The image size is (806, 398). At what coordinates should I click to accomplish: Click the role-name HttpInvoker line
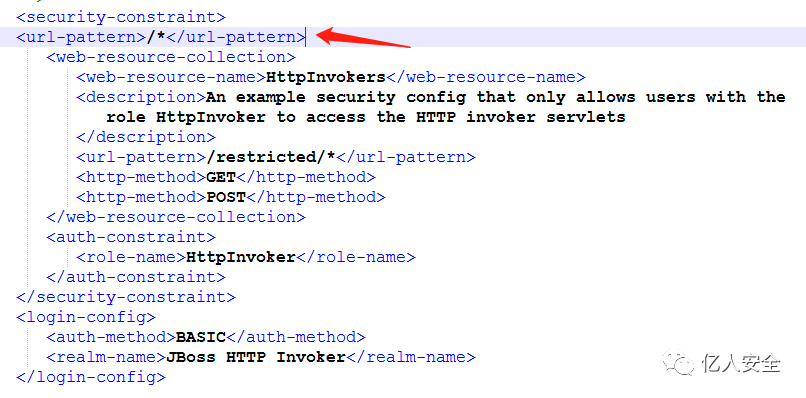pos(246,257)
